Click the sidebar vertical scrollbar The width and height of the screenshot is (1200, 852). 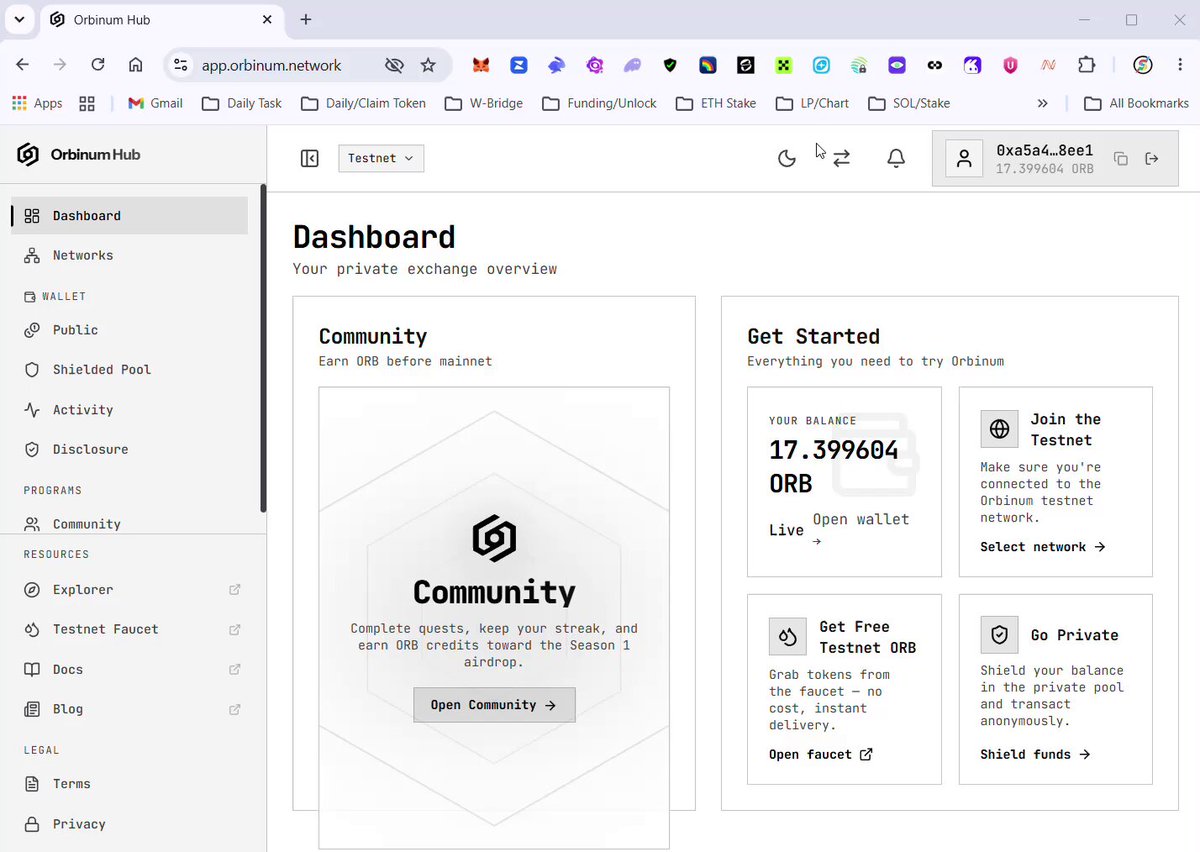263,348
